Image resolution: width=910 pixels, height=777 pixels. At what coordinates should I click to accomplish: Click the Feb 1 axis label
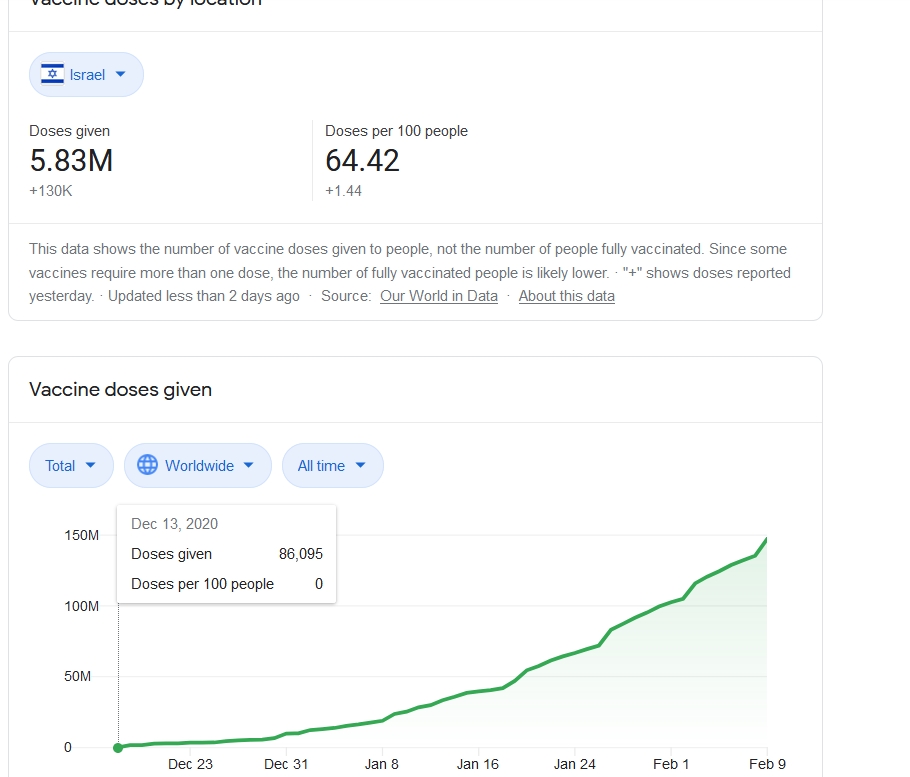pyautogui.click(x=671, y=764)
